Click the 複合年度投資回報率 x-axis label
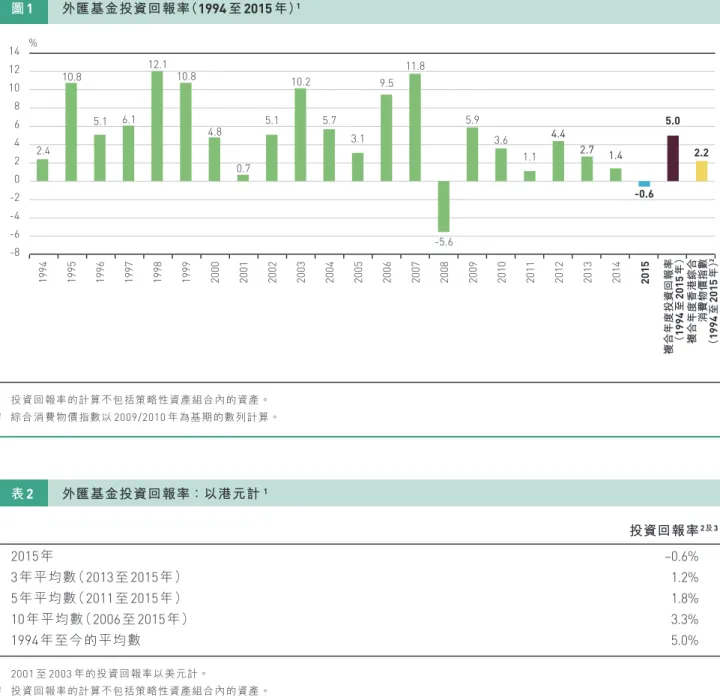 (674, 306)
